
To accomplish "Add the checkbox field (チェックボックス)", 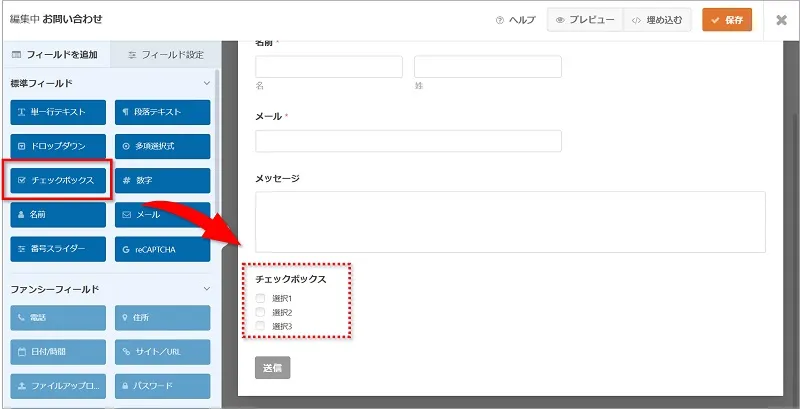I will tap(58, 180).
